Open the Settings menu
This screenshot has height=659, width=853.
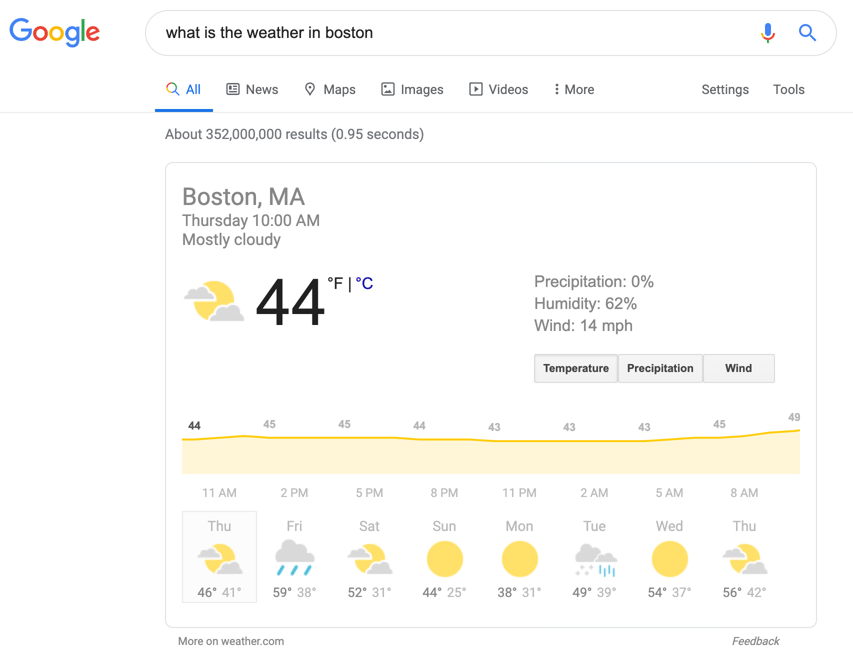pyautogui.click(x=724, y=89)
